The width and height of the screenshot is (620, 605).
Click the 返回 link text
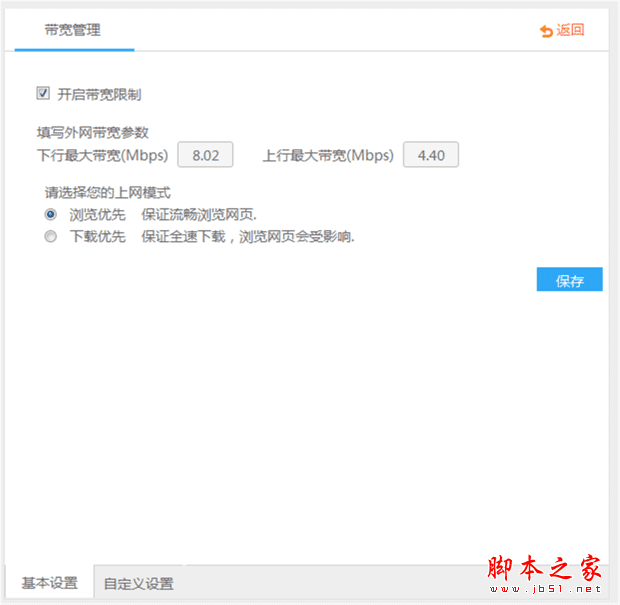[570, 30]
